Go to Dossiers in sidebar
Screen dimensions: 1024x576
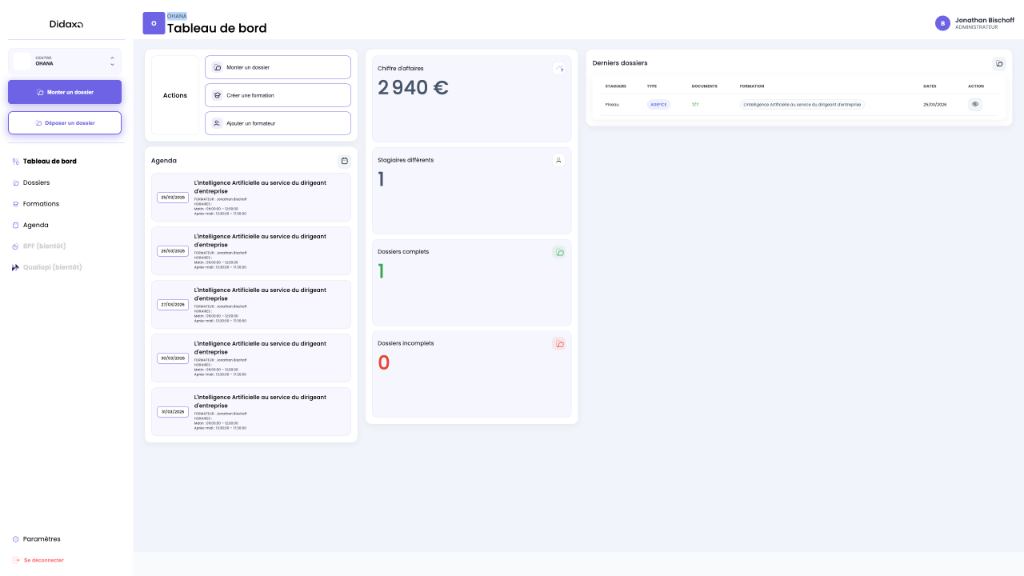coord(36,183)
